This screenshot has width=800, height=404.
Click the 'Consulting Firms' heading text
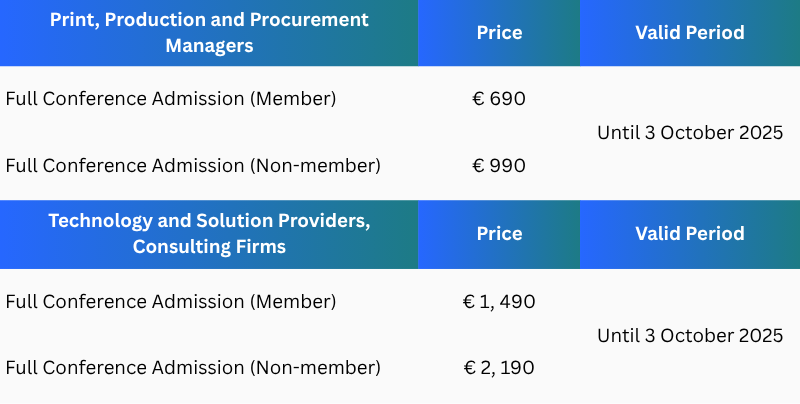pyautogui.click(x=210, y=247)
